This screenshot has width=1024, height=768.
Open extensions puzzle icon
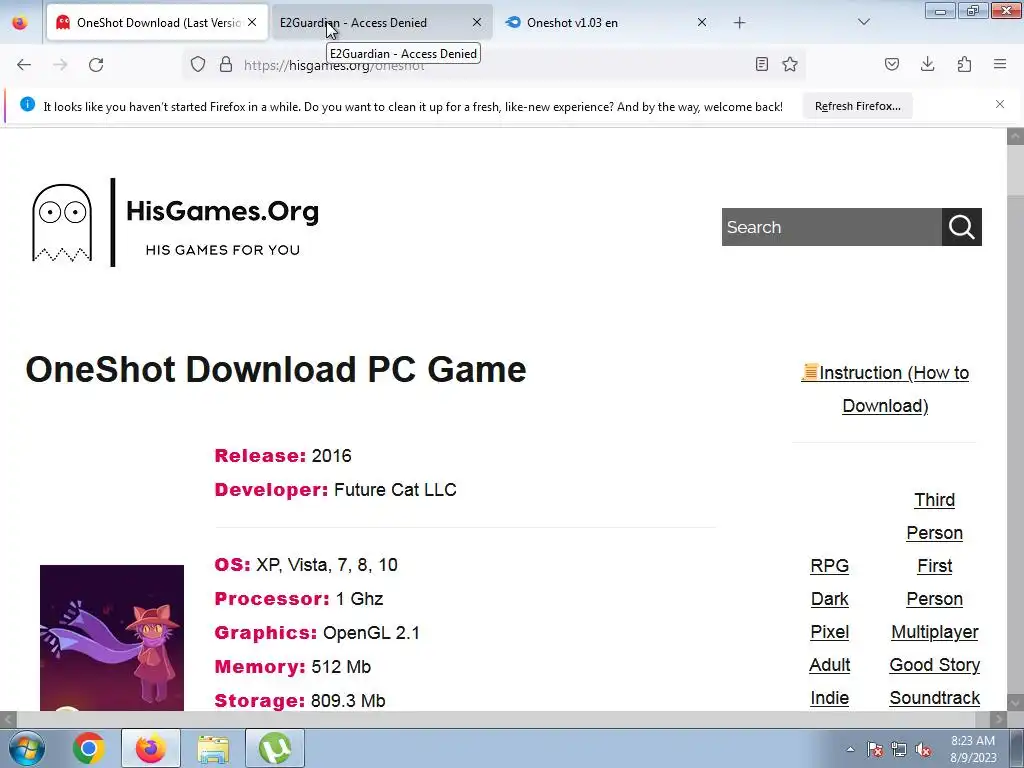964,64
